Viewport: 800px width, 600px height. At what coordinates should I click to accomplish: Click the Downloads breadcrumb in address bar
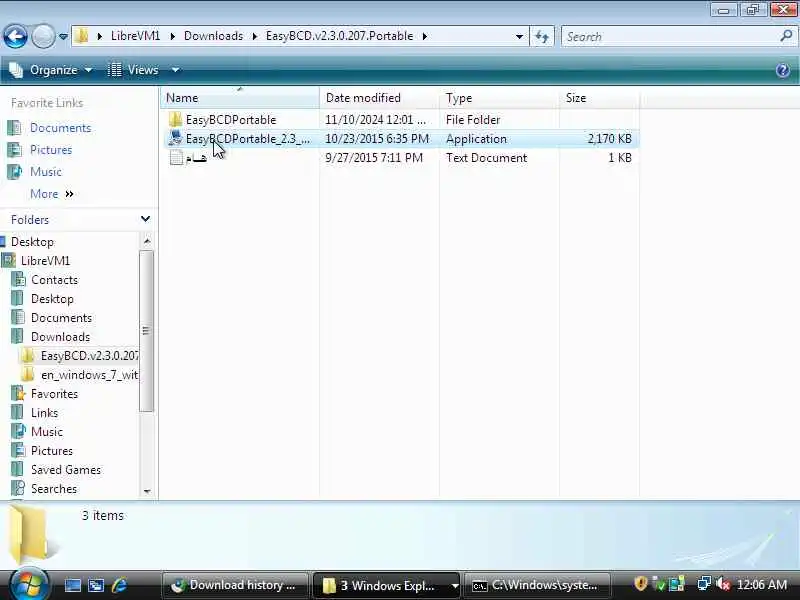(213, 36)
